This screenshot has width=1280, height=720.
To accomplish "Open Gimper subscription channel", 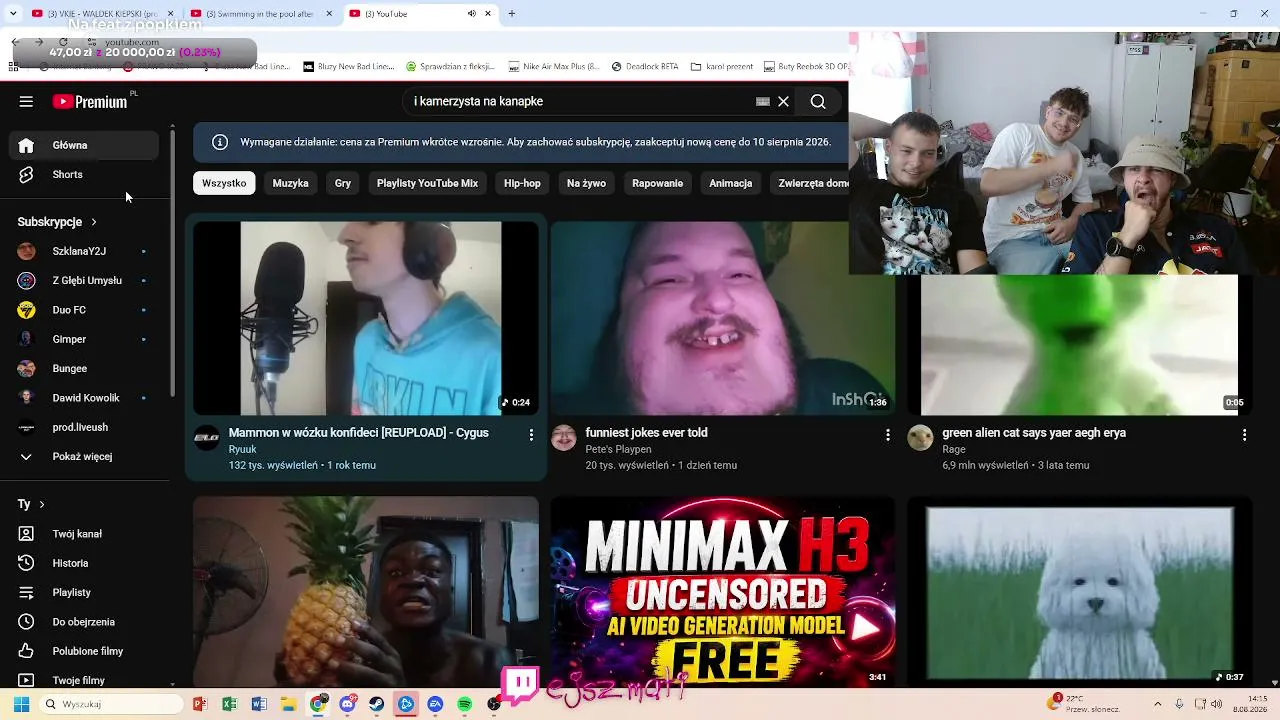I will tap(84, 339).
